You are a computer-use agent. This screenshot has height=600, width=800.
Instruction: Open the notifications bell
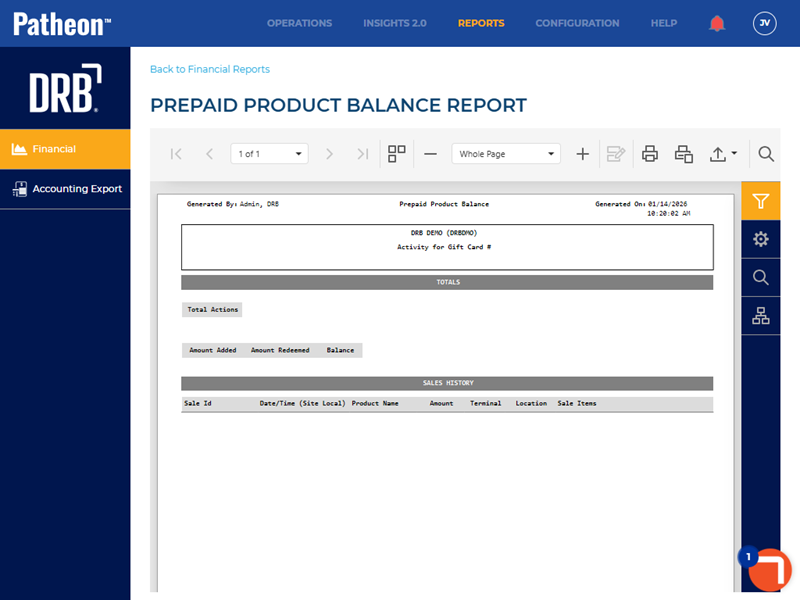click(717, 23)
